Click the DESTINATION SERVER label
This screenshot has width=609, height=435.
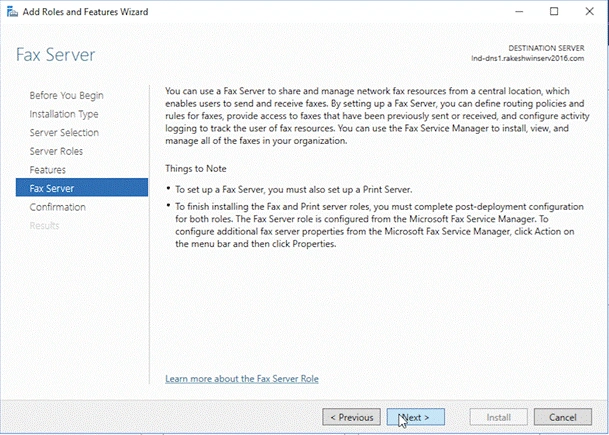[546, 49]
